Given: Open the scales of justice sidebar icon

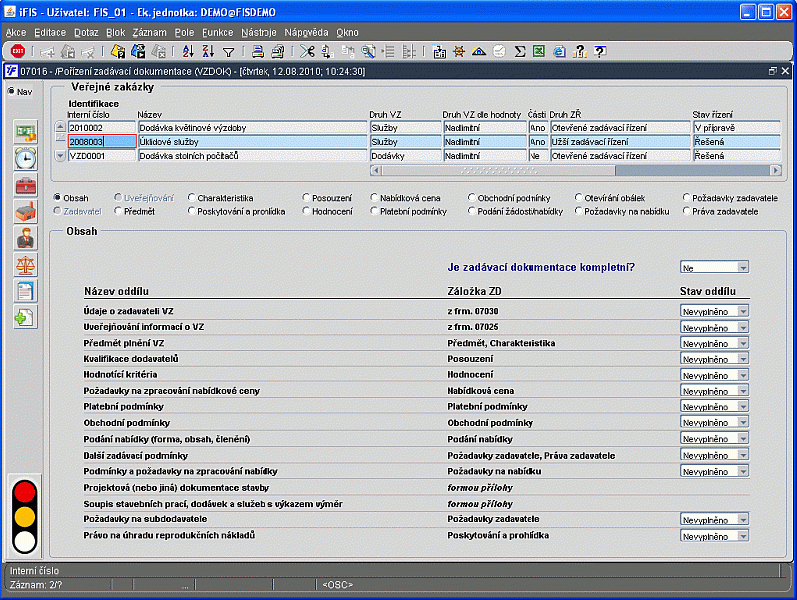Looking at the screenshot, I should pyautogui.click(x=25, y=264).
